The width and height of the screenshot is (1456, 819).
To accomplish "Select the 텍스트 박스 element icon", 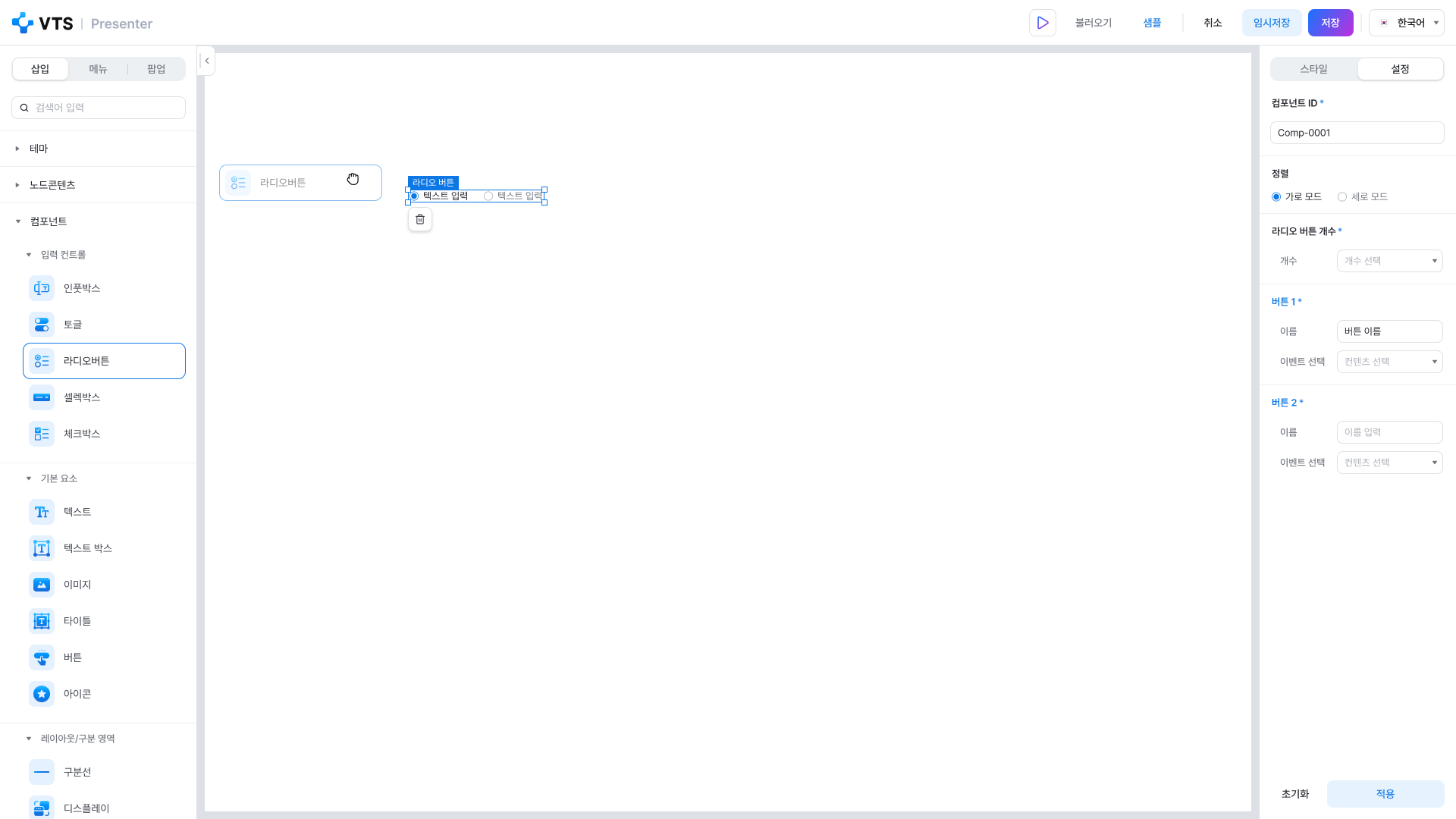I will (42, 548).
